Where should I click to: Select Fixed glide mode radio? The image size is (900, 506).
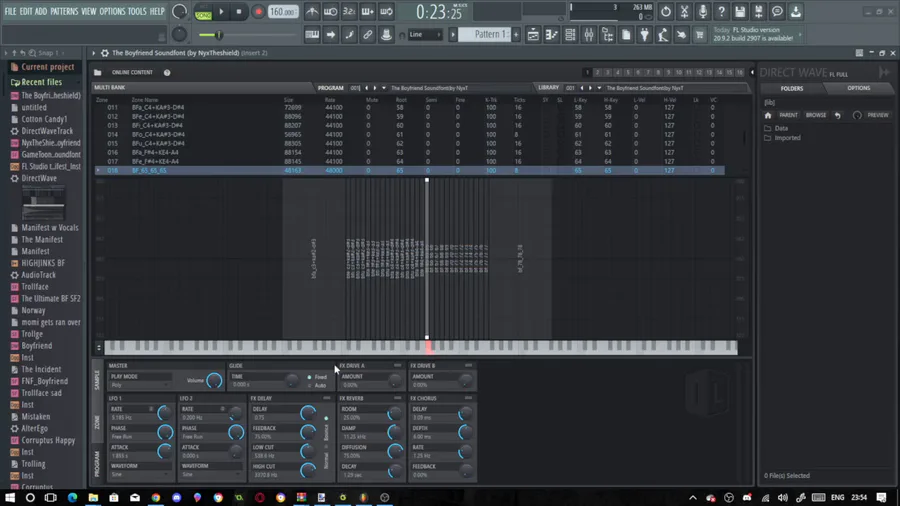[x=309, y=377]
